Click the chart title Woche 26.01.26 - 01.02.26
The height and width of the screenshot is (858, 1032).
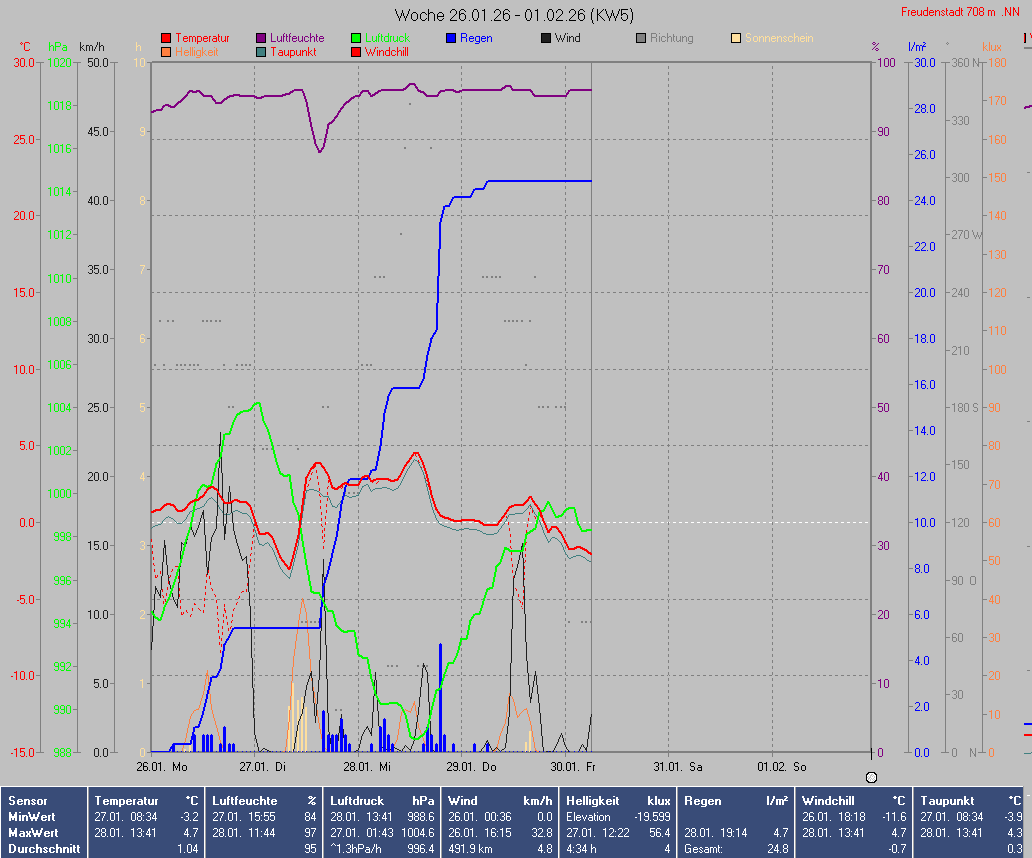click(514, 15)
